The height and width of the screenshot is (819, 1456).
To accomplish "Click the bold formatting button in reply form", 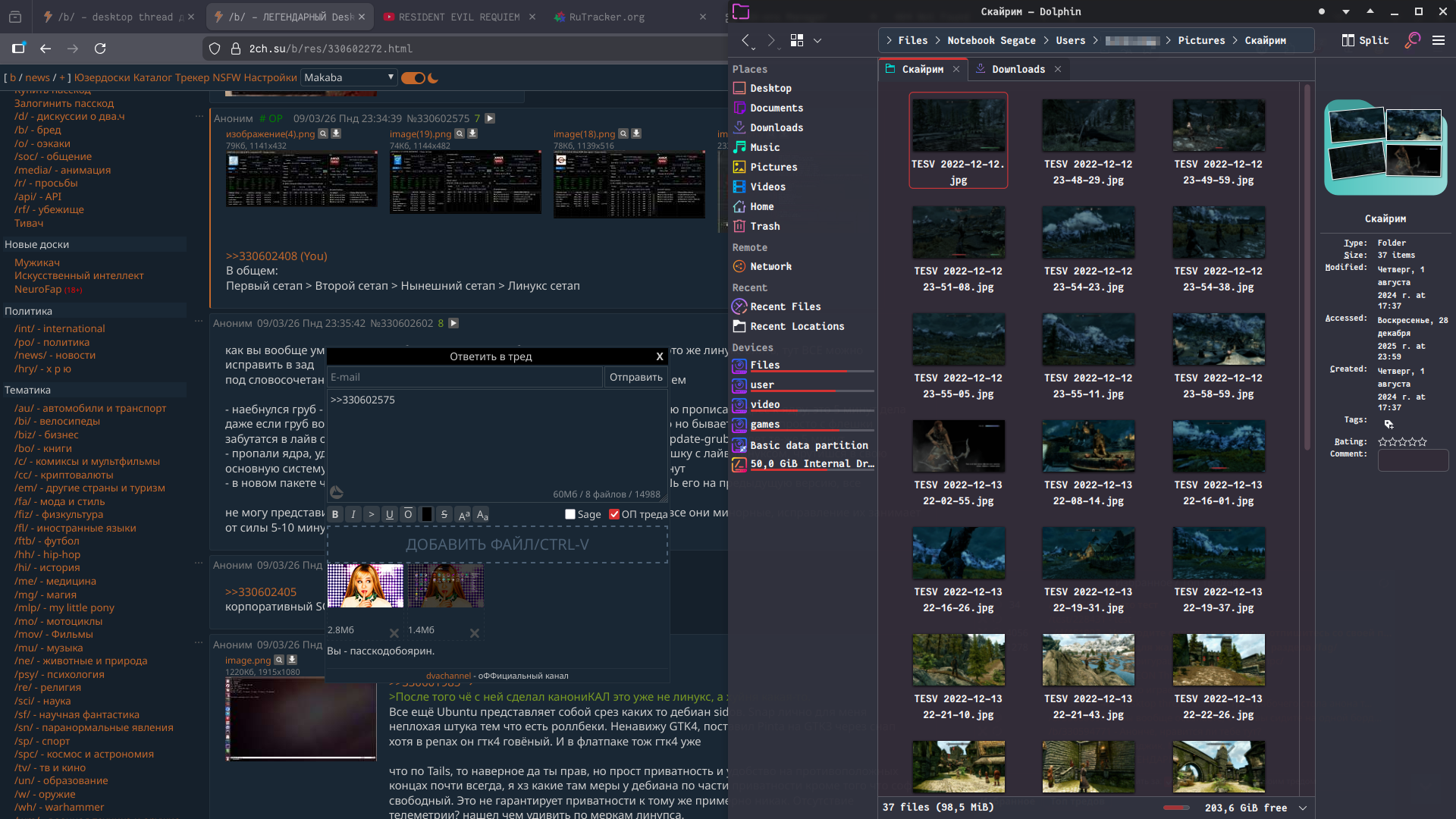I will (335, 514).
